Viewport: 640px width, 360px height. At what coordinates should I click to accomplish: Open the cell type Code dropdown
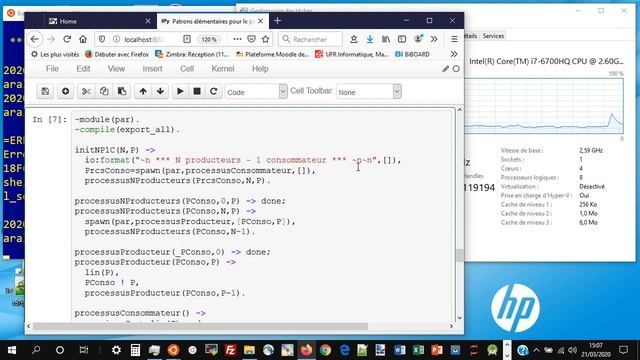coord(256,91)
